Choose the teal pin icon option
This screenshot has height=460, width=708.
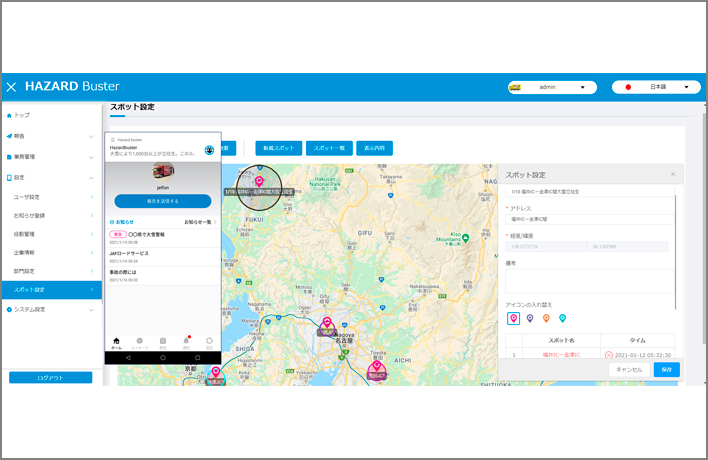pyautogui.click(x=563, y=318)
